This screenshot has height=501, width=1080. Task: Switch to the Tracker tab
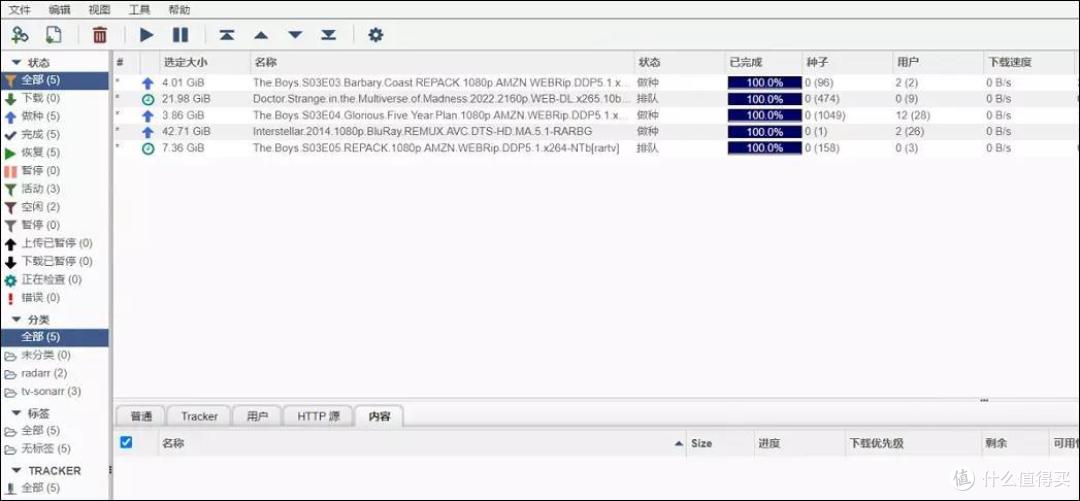pyautogui.click(x=199, y=416)
